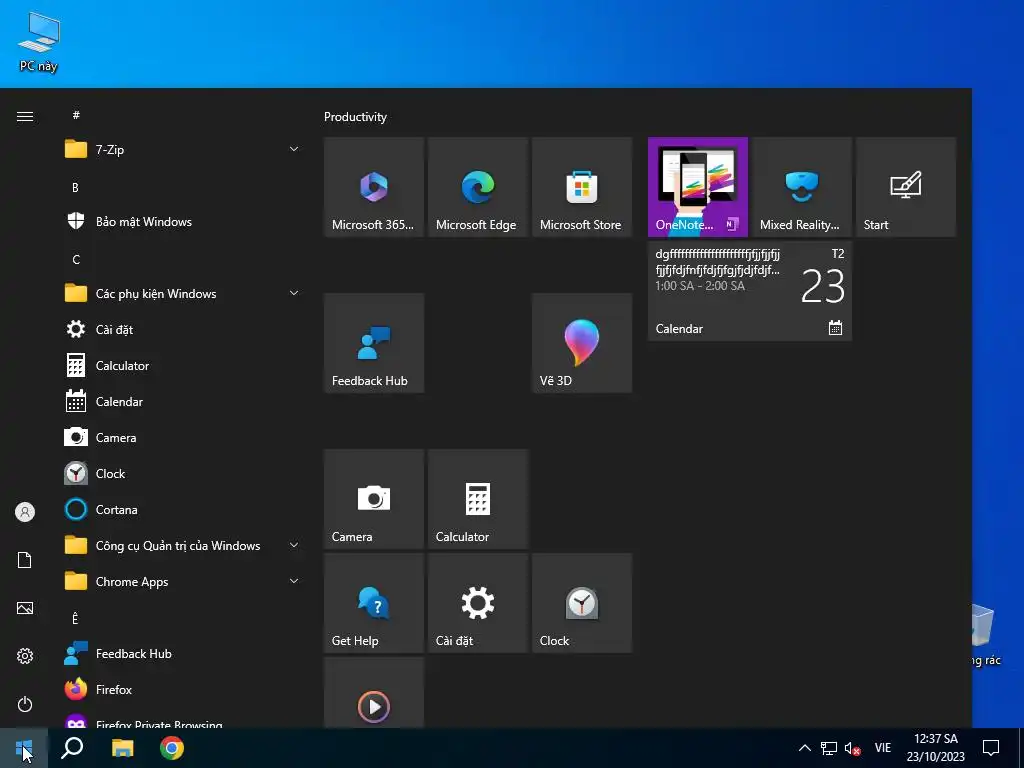Open the taskbar clock and date
This screenshot has height=768, width=1024.
coord(935,748)
